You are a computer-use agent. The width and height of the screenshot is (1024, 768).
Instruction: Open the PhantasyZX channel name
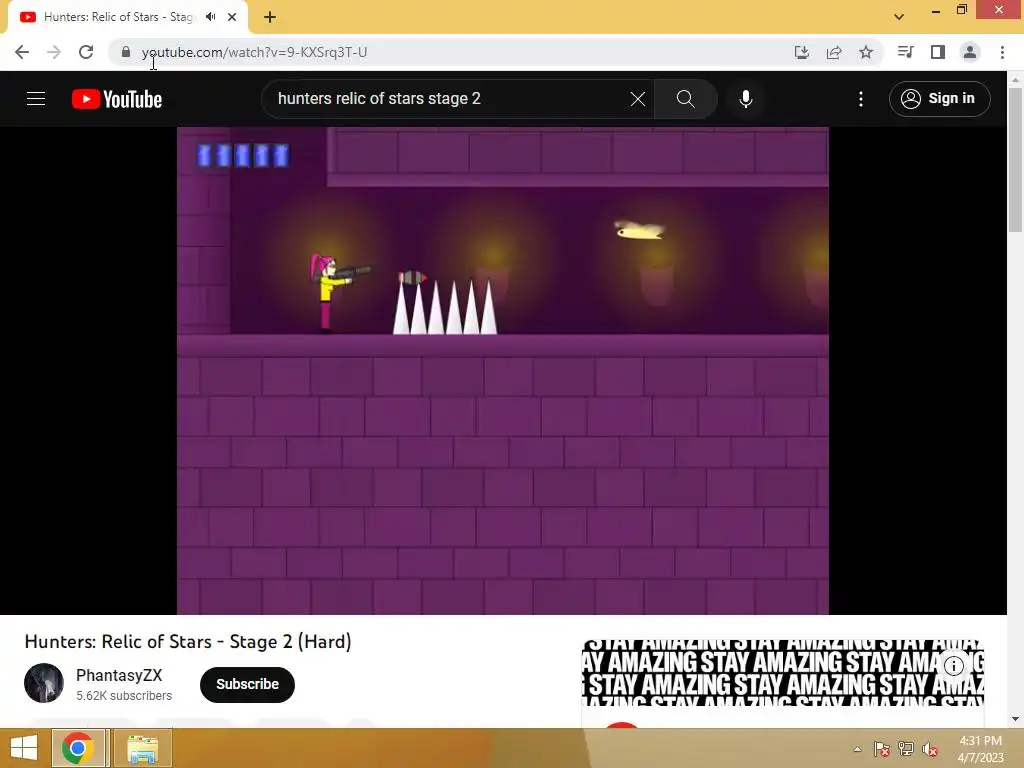119,675
